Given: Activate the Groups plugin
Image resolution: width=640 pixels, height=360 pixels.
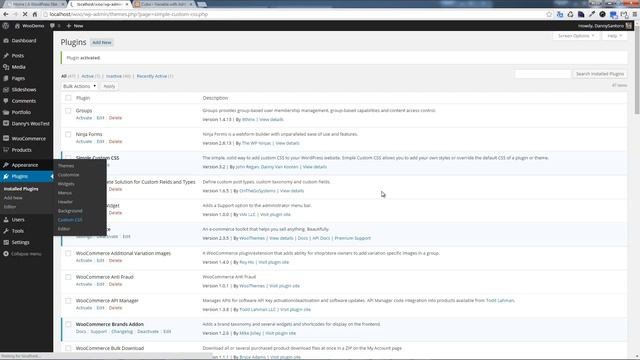Looking at the screenshot, I should [x=84, y=118].
